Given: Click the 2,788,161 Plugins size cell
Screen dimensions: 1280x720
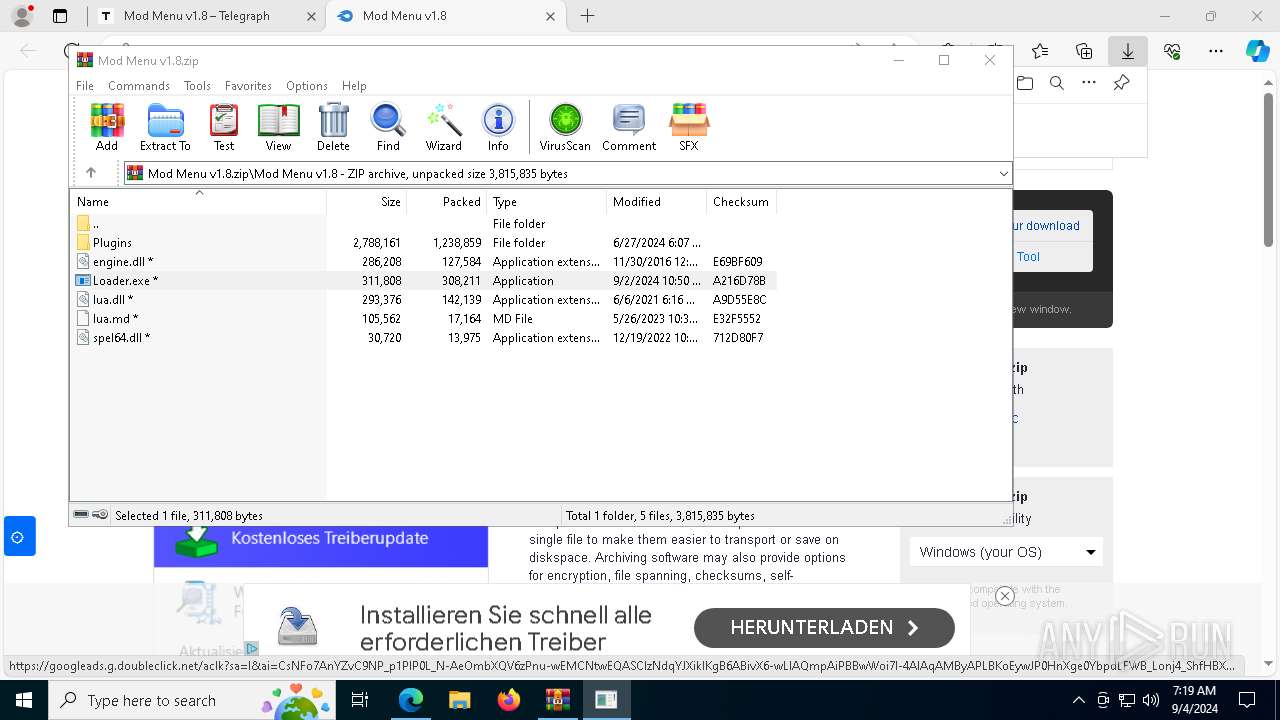Looking at the screenshot, I should coord(377,243).
